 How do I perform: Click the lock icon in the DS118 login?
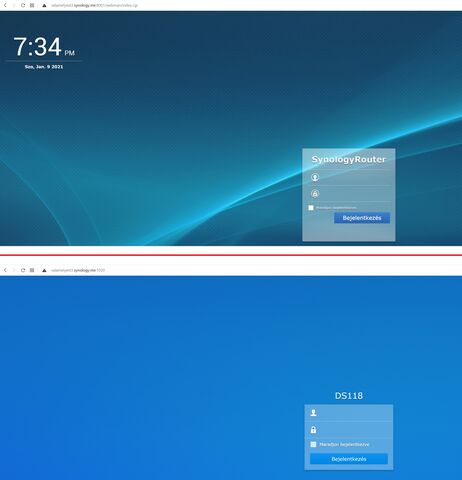tap(313, 430)
